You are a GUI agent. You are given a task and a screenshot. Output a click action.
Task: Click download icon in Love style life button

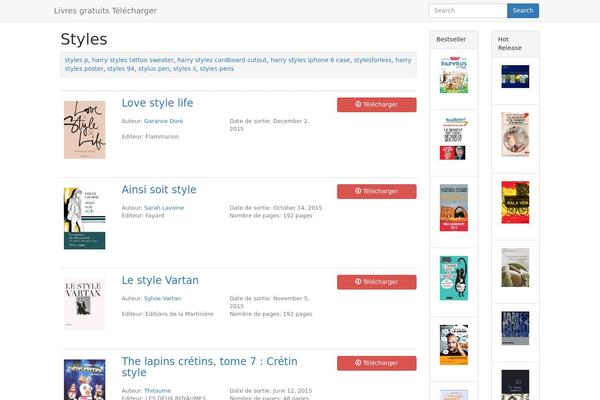point(358,104)
